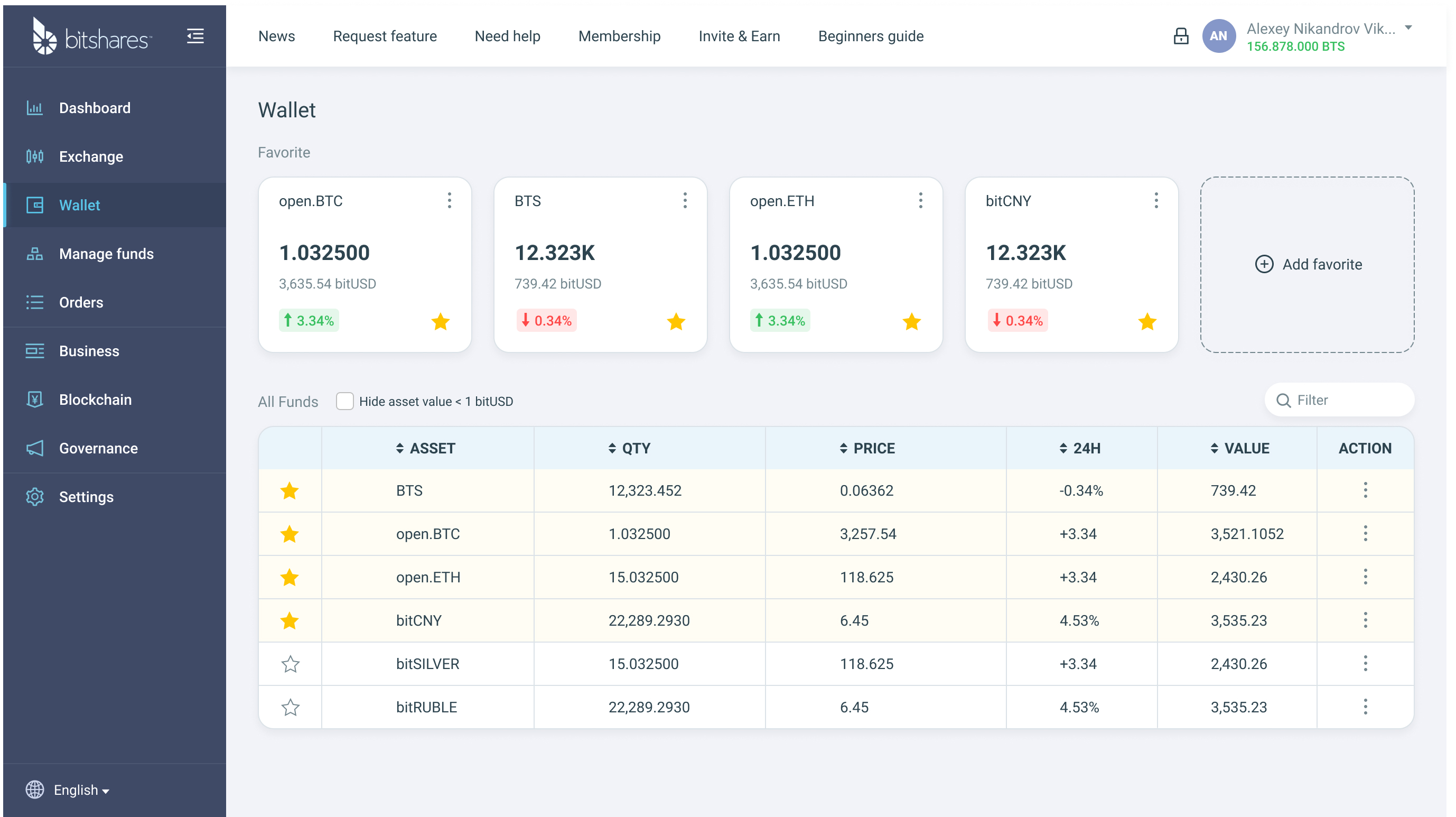1456x817 pixels.
Task: Open bitSILVER row action menu
Action: coord(1366,664)
